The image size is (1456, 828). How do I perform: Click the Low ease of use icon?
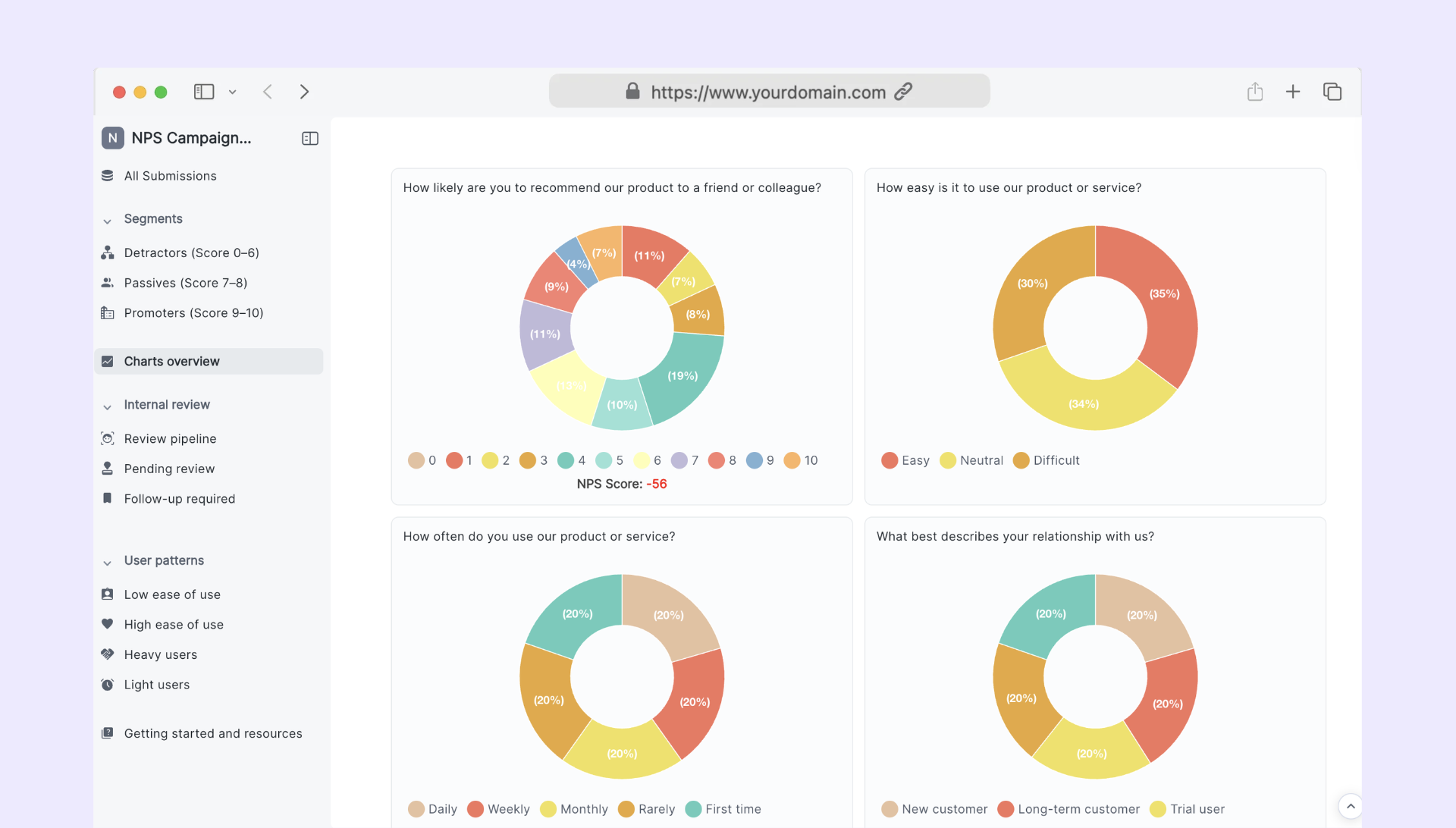(108, 594)
